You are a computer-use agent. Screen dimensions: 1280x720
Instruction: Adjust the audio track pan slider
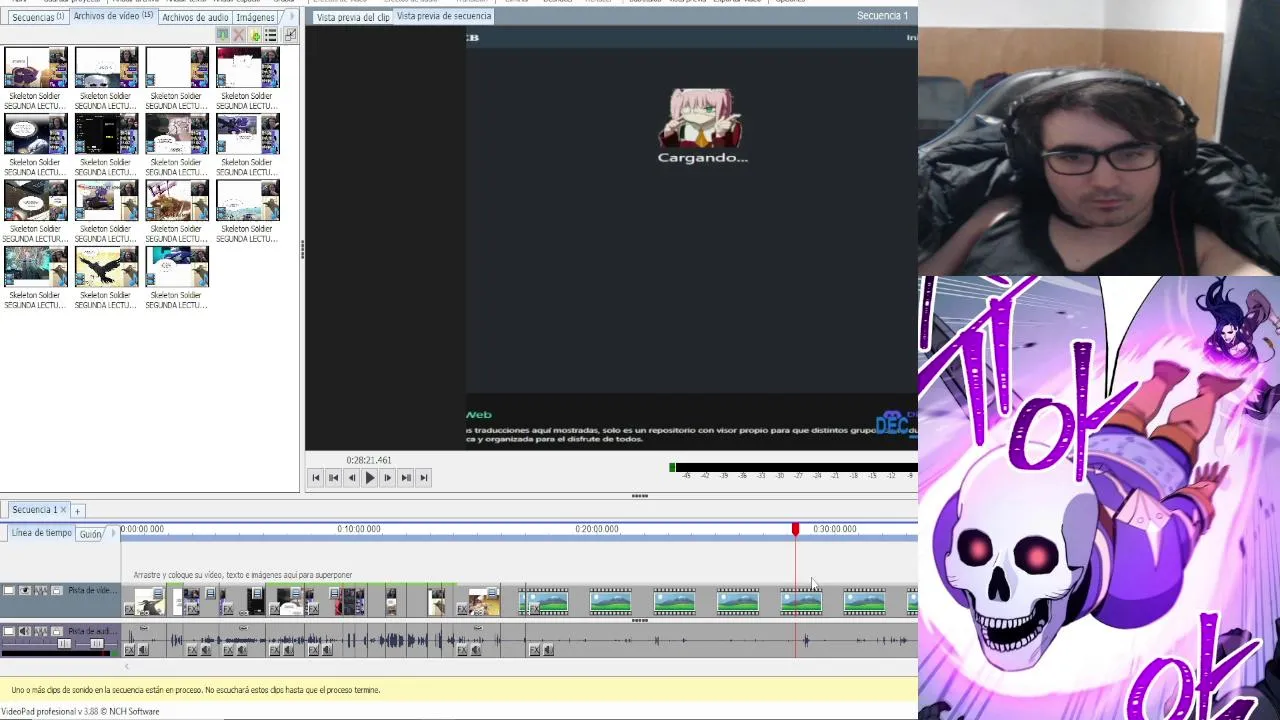pyautogui.click(x=97, y=643)
